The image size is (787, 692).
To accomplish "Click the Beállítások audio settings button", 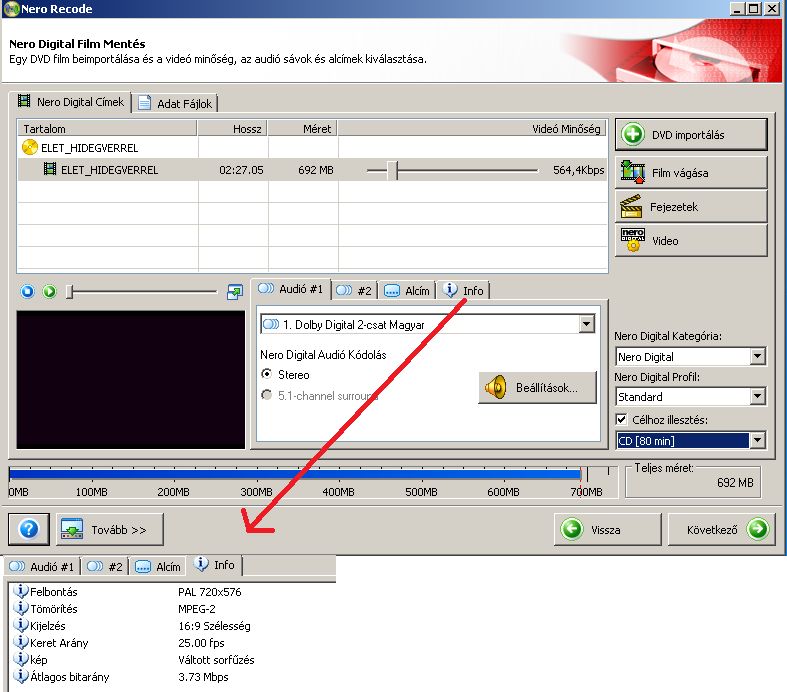I will click(x=538, y=387).
